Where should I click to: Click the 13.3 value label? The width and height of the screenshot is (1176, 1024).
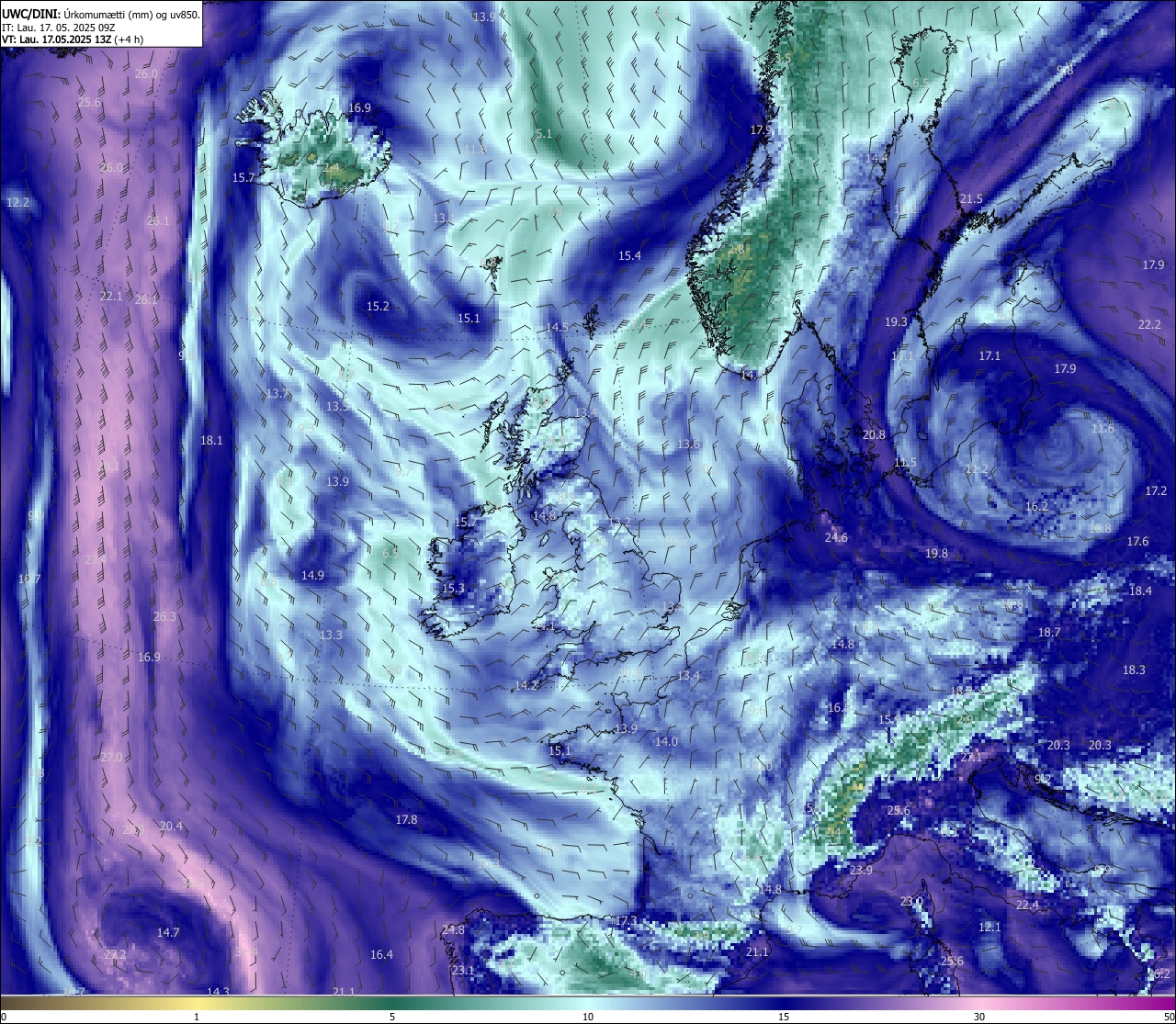point(331,635)
